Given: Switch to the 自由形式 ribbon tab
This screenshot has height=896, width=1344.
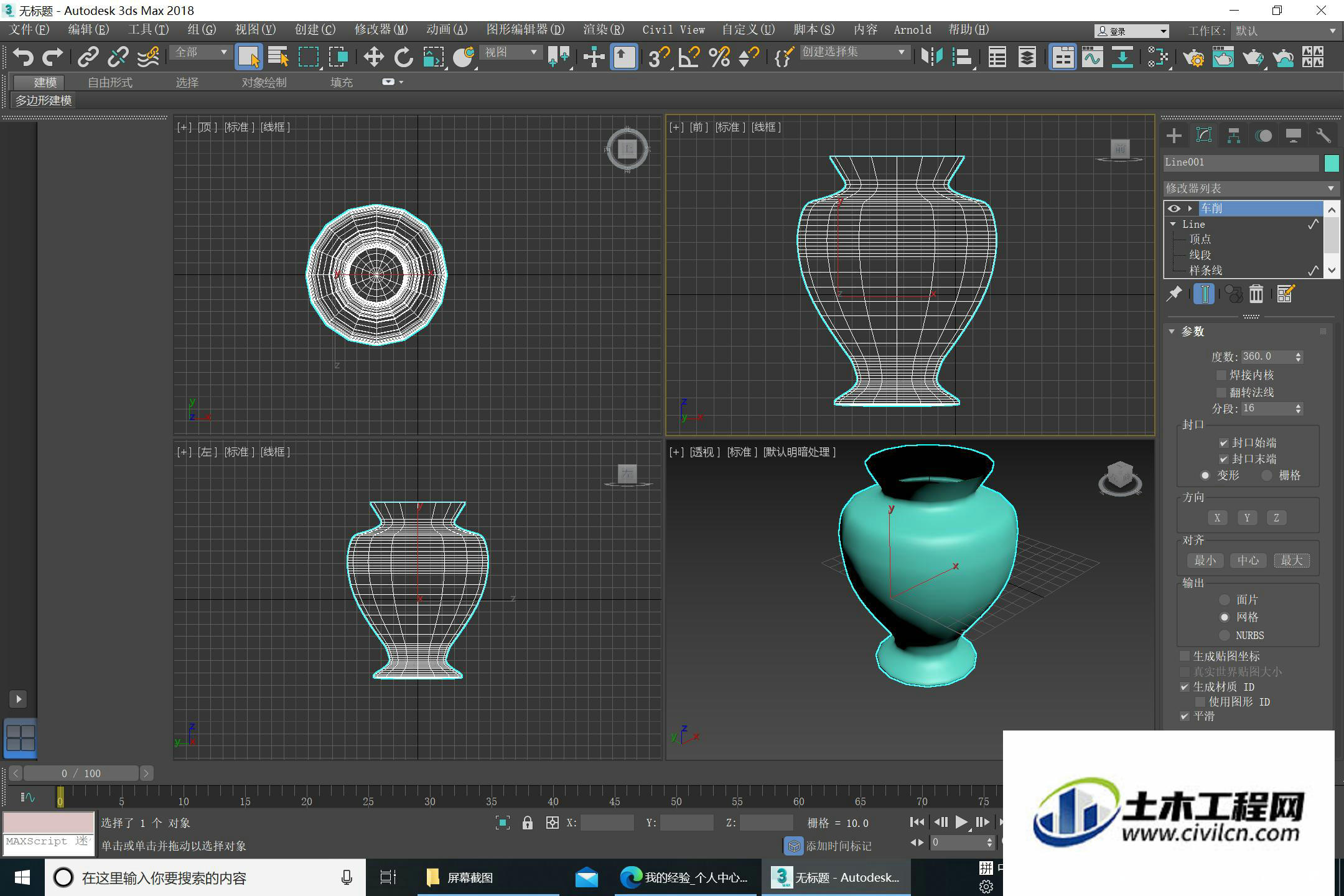Looking at the screenshot, I should [x=110, y=82].
